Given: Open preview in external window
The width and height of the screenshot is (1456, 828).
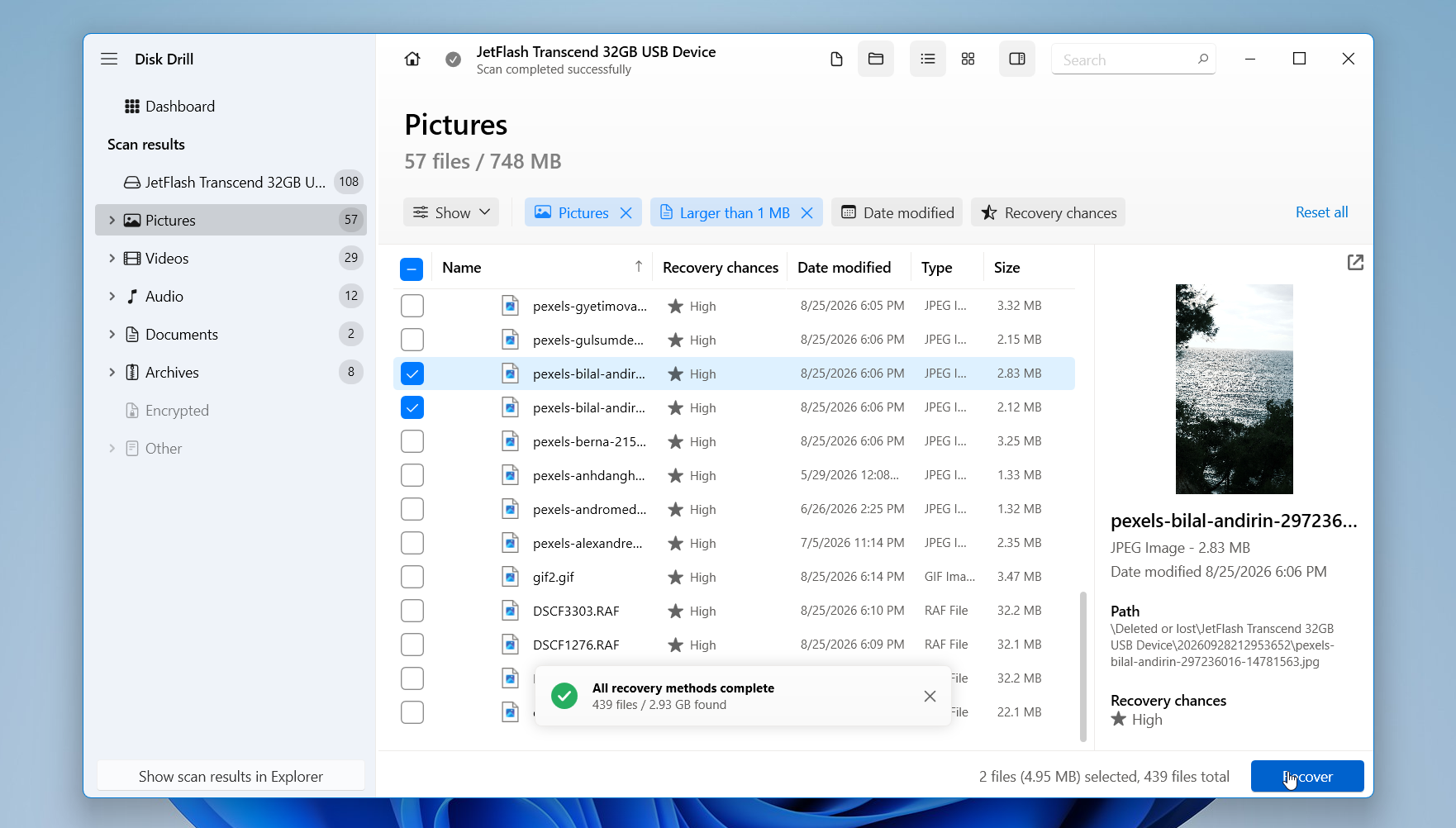Looking at the screenshot, I should coord(1355,263).
